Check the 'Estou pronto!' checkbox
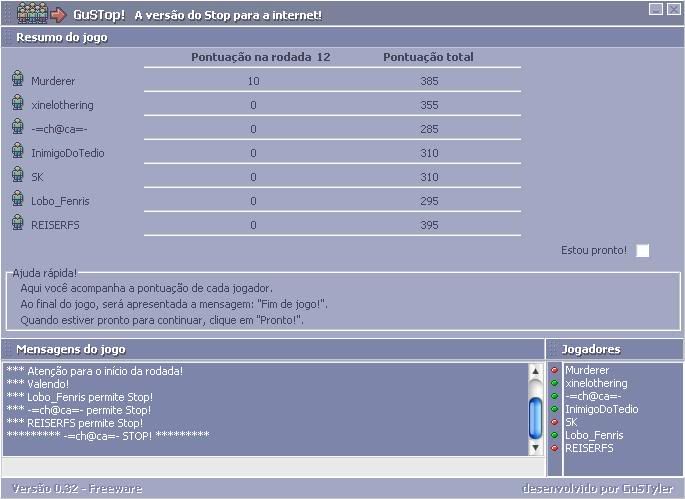 coord(642,250)
